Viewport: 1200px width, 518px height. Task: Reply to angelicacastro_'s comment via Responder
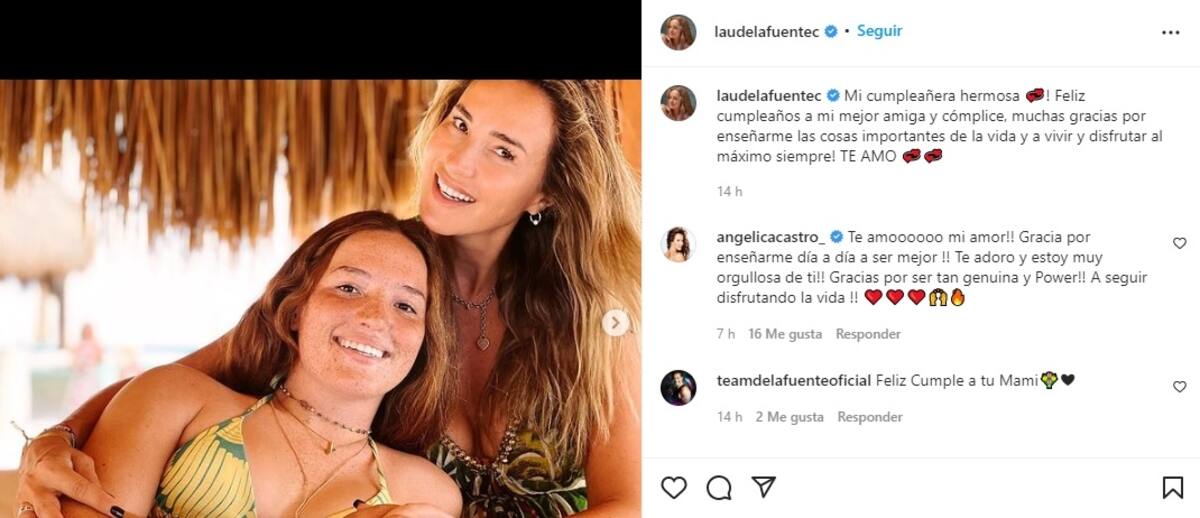[868, 334]
